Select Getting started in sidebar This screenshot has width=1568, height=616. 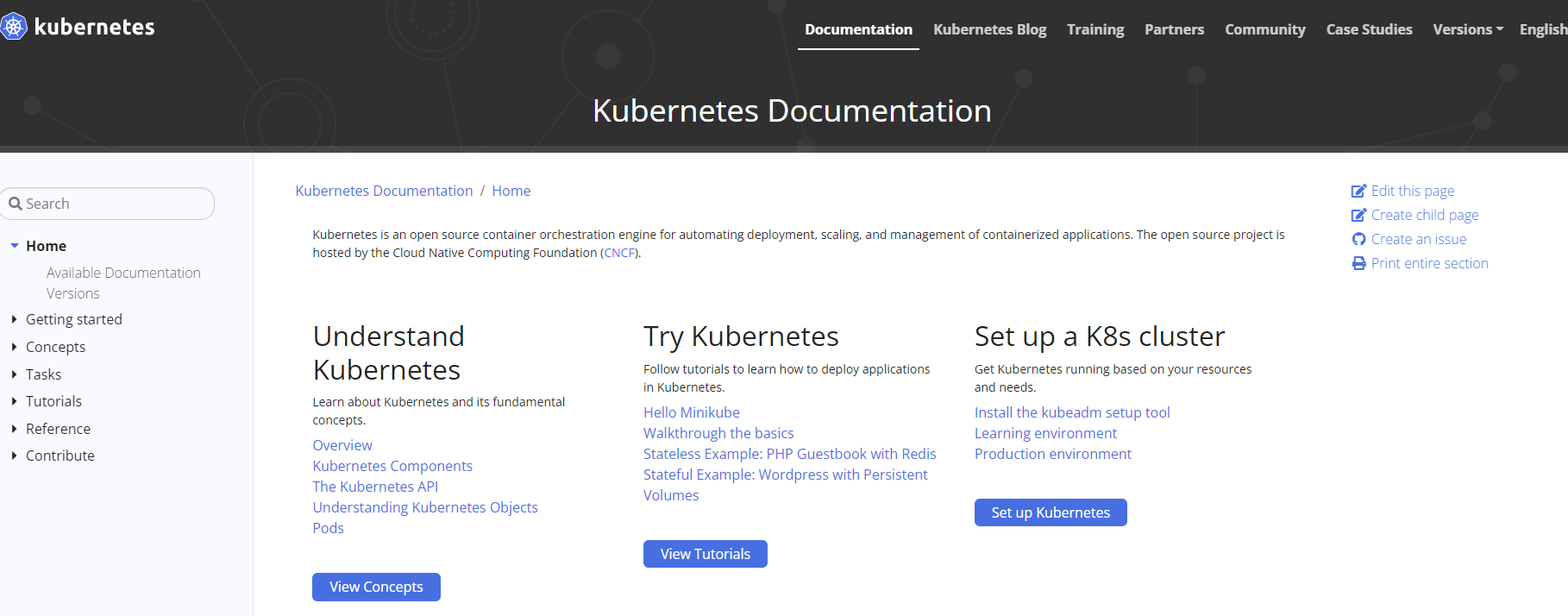pyautogui.click(x=74, y=319)
